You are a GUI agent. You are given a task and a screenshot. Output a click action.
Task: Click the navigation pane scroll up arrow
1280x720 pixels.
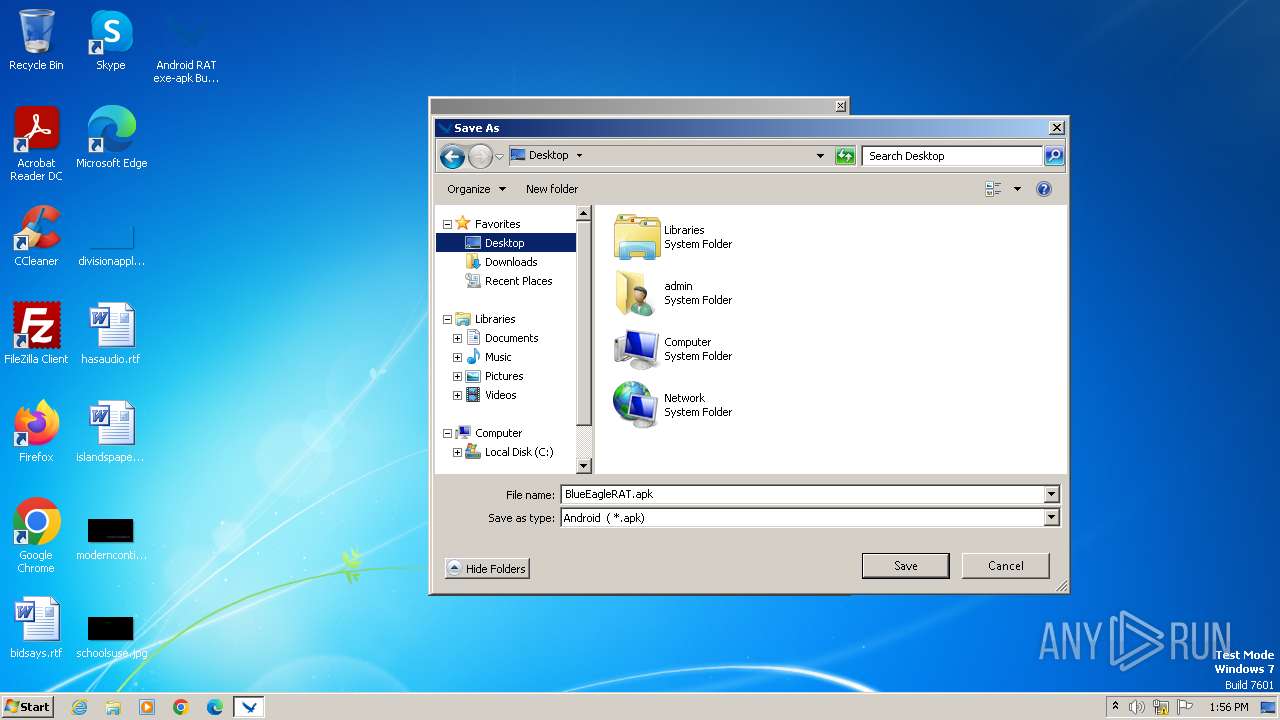click(x=584, y=213)
